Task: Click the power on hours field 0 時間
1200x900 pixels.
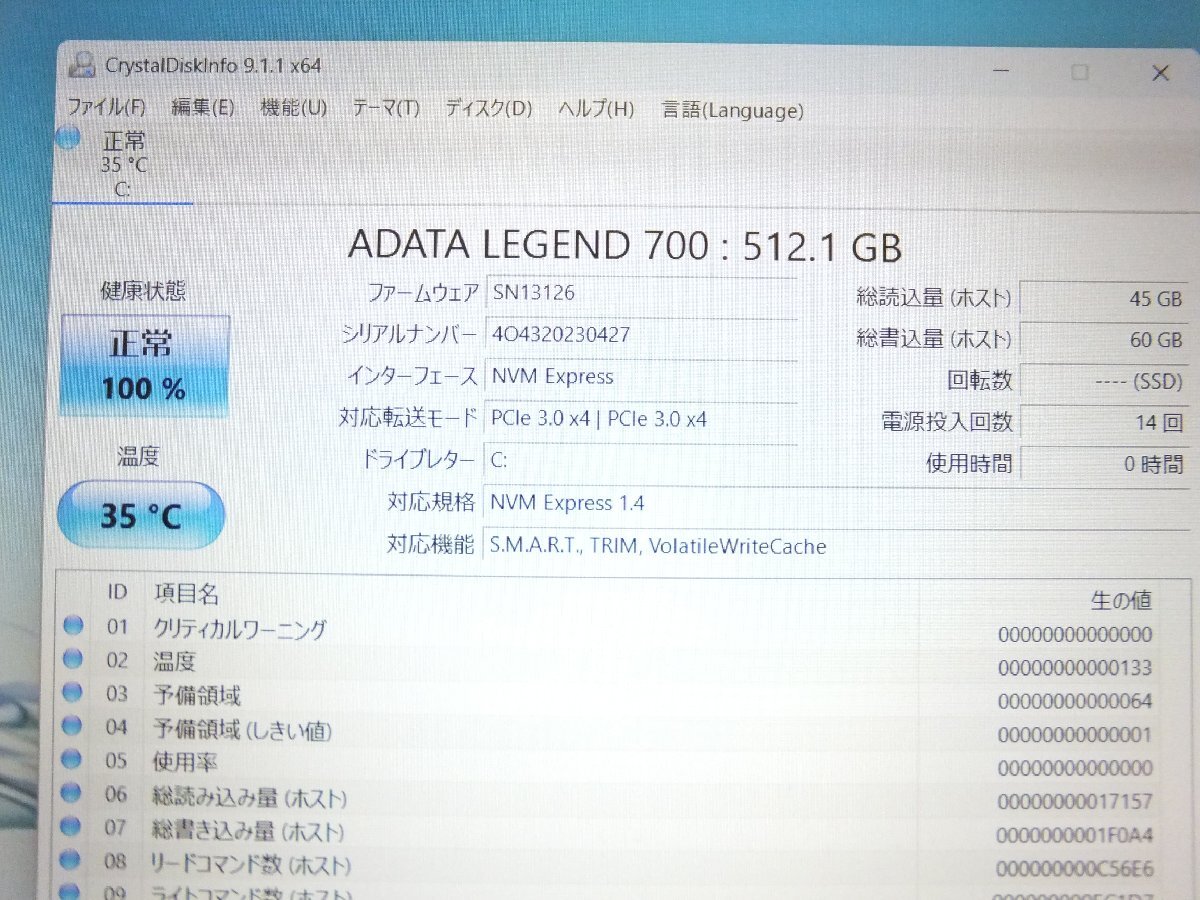Action: (x=1106, y=464)
